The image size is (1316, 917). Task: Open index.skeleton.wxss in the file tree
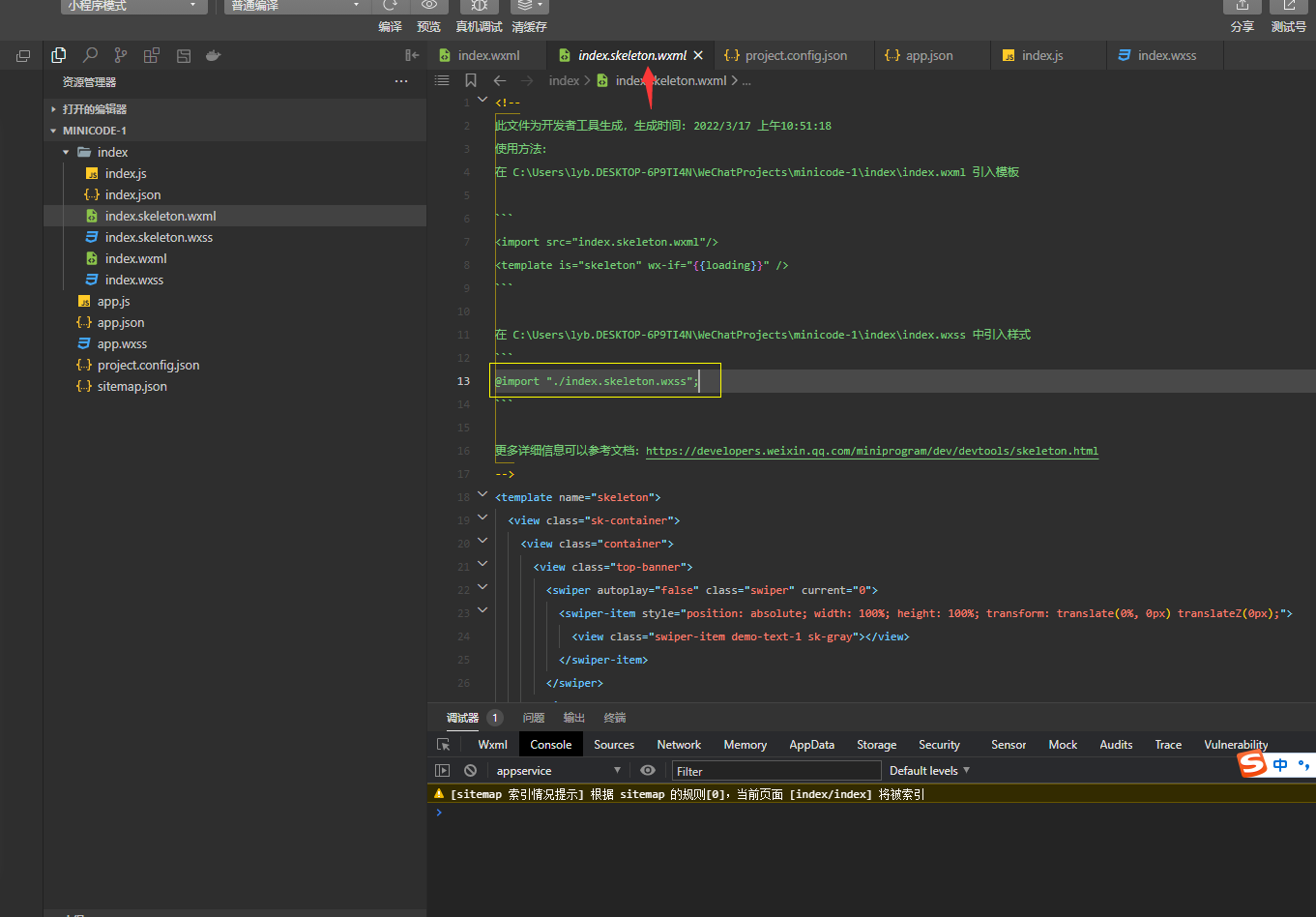(x=235, y=237)
